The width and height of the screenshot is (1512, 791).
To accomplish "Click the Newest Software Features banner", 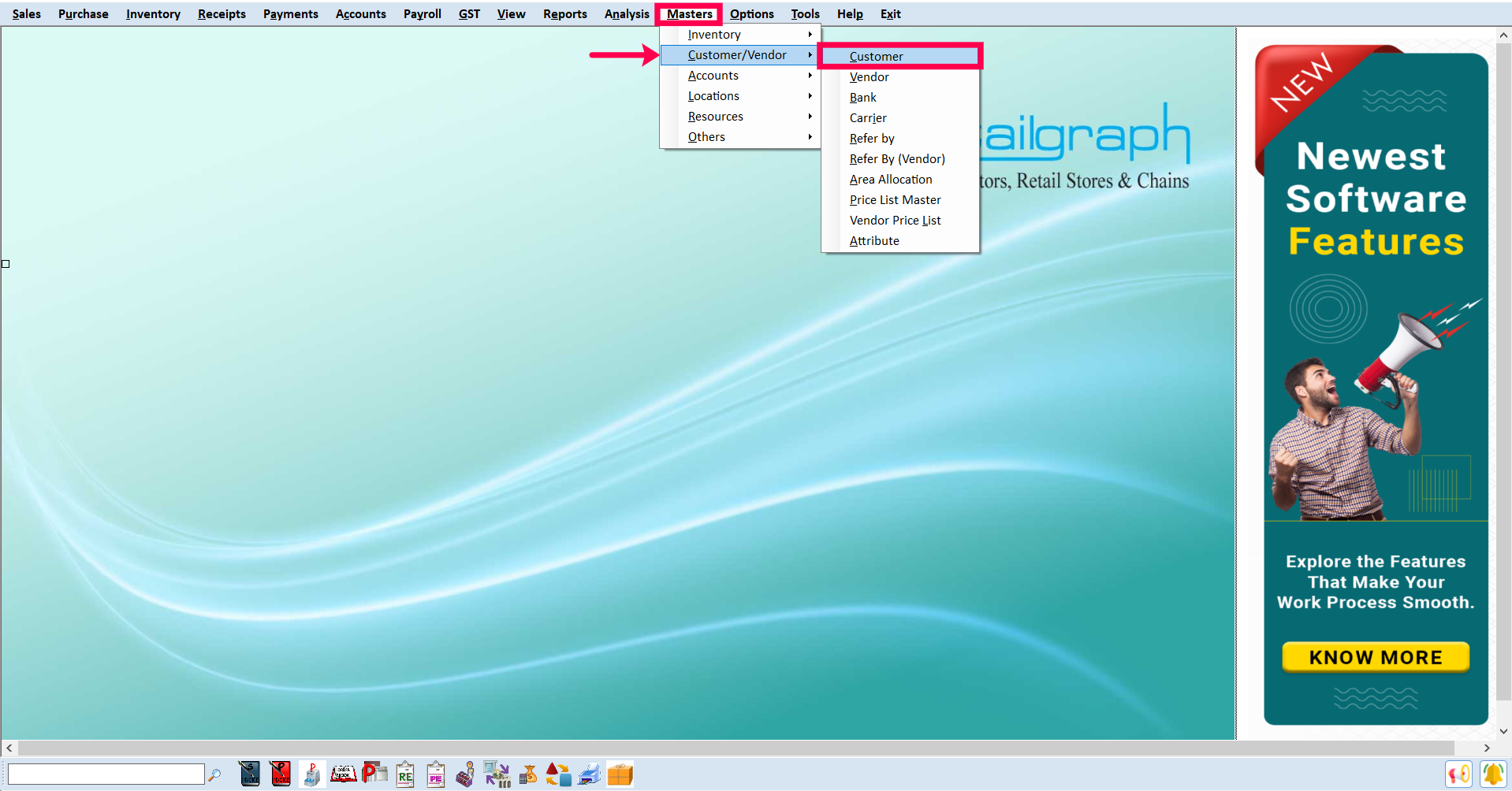I will pyautogui.click(x=1372, y=385).
